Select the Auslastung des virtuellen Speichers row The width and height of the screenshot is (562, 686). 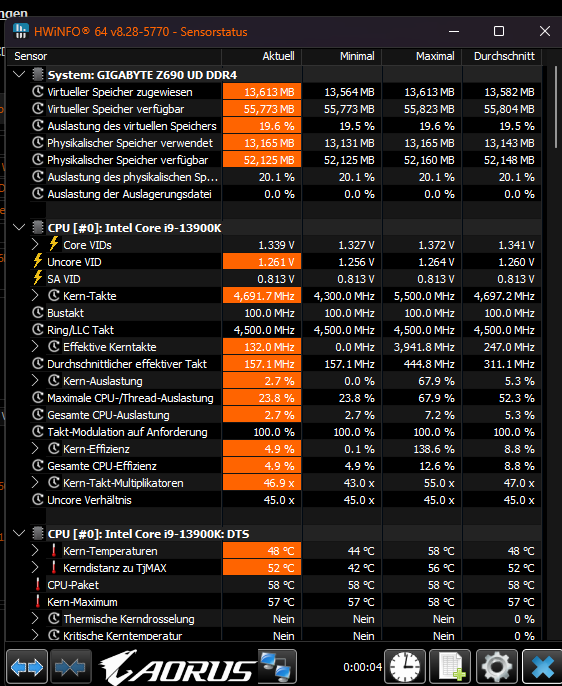coord(286,126)
